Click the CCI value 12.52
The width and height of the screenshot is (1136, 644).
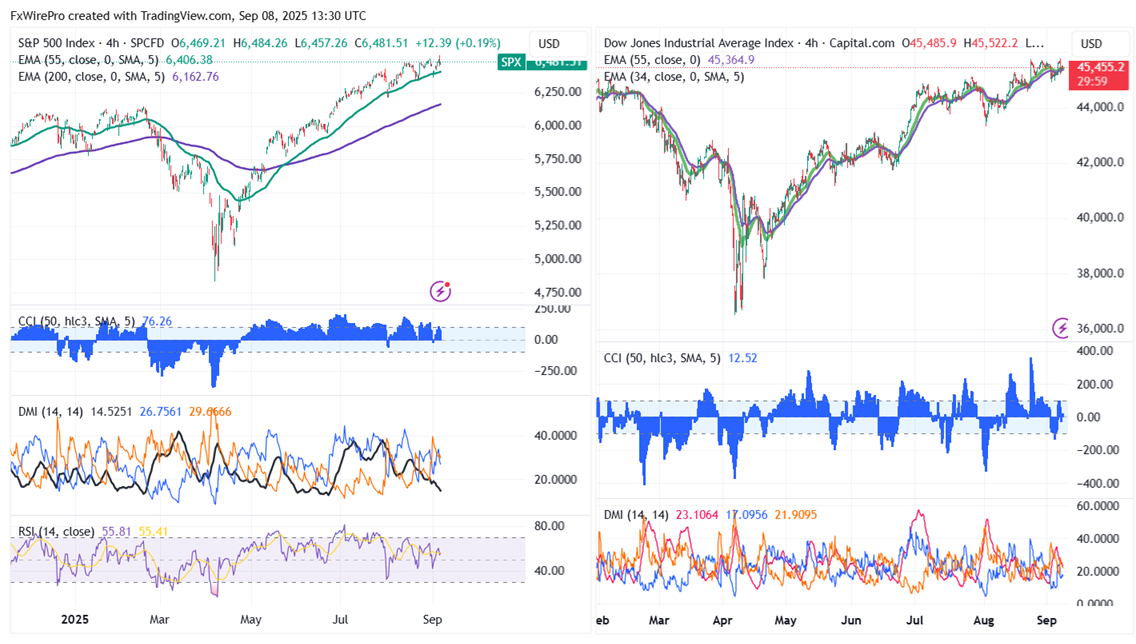point(743,358)
